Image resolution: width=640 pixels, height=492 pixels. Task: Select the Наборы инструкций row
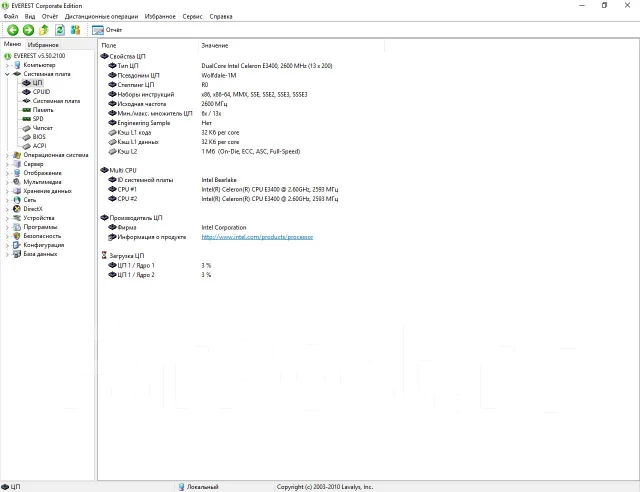point(208,95)
